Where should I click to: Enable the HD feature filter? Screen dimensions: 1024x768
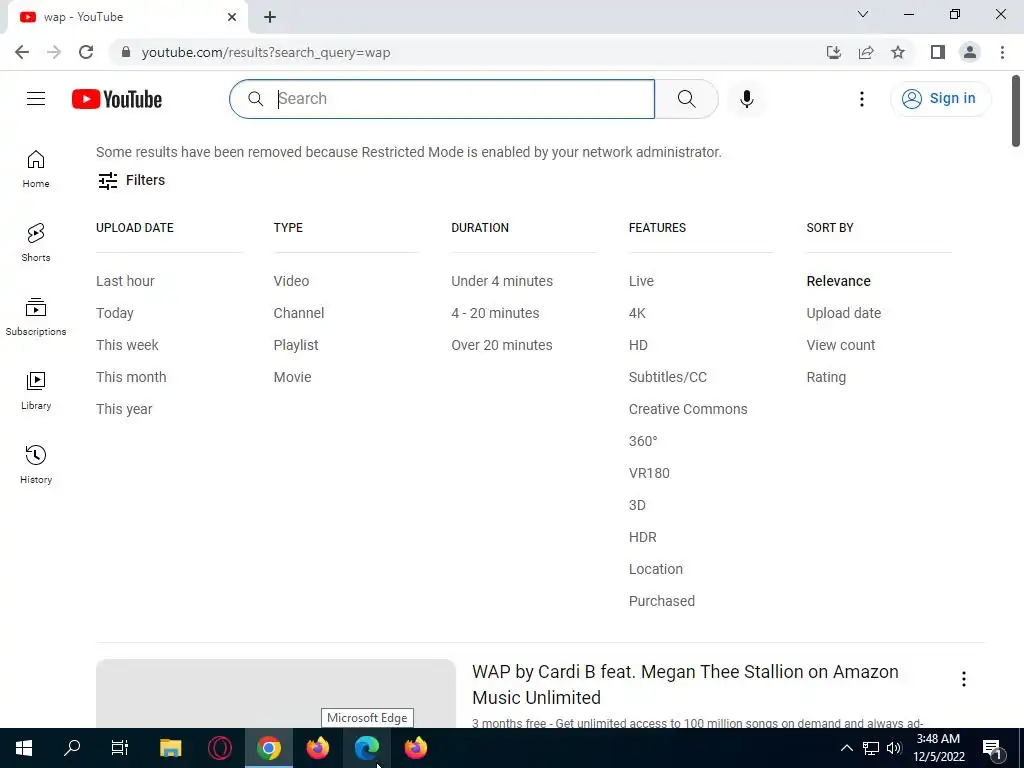pos(638,345)
